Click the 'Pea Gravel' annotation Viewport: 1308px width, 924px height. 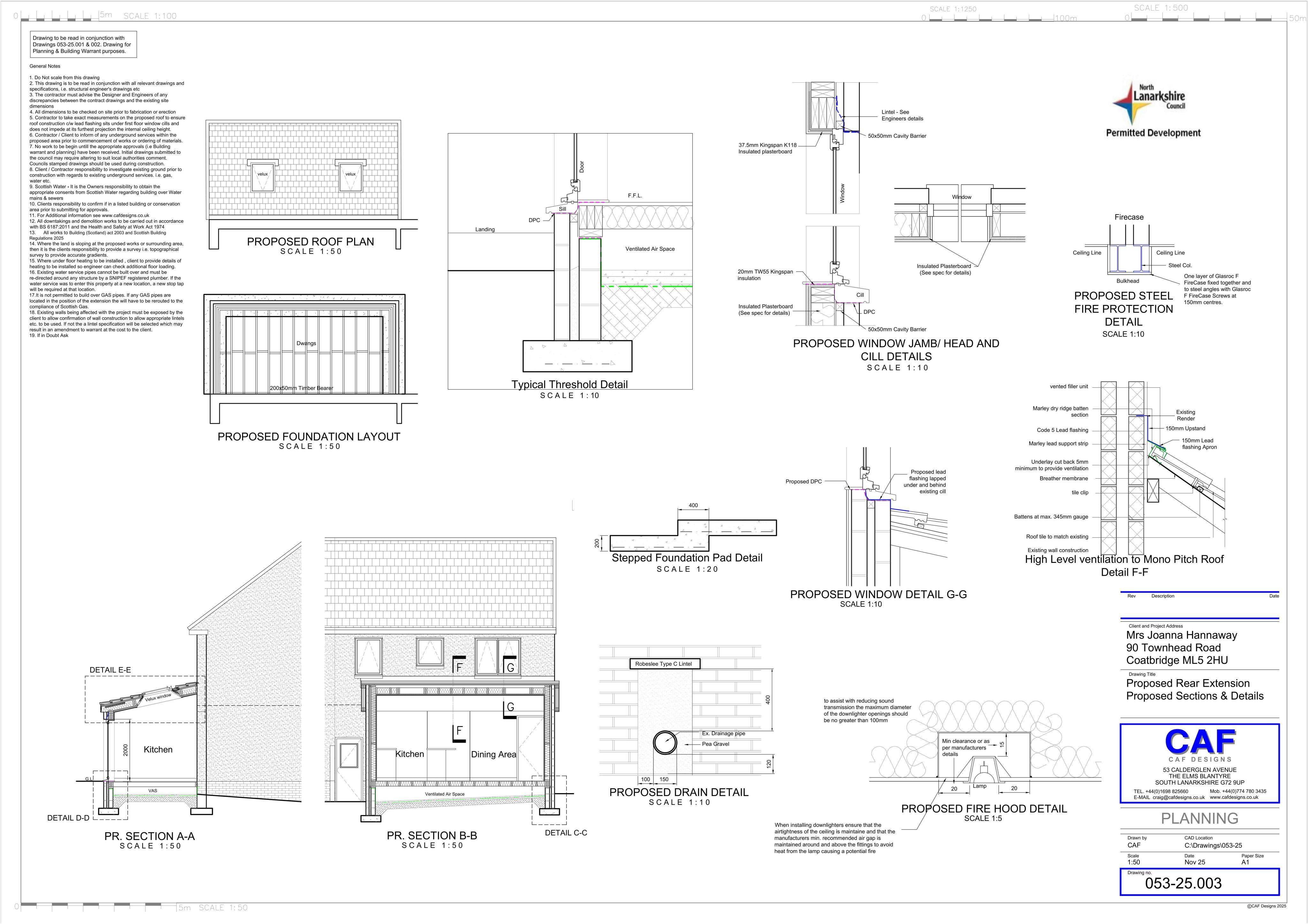pyautogui.click(x=716, y=744)
